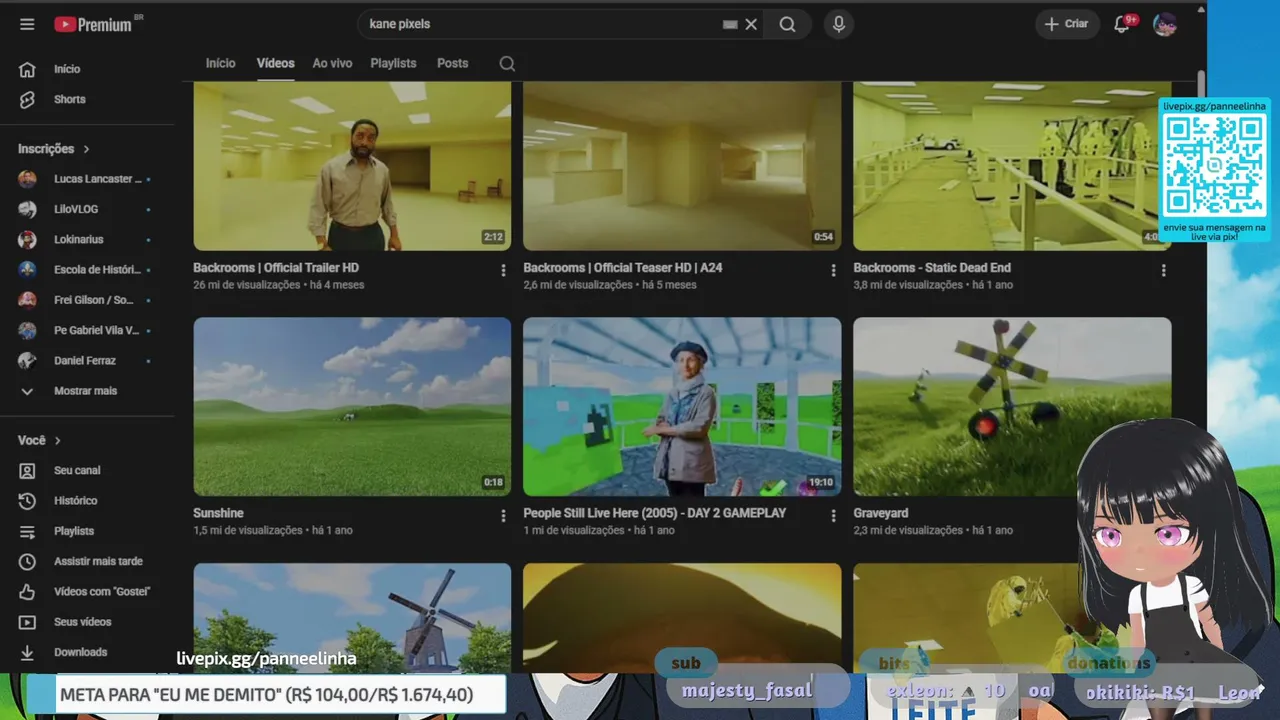
Task: Open more options for People Still Live Here
Action: 833,516
